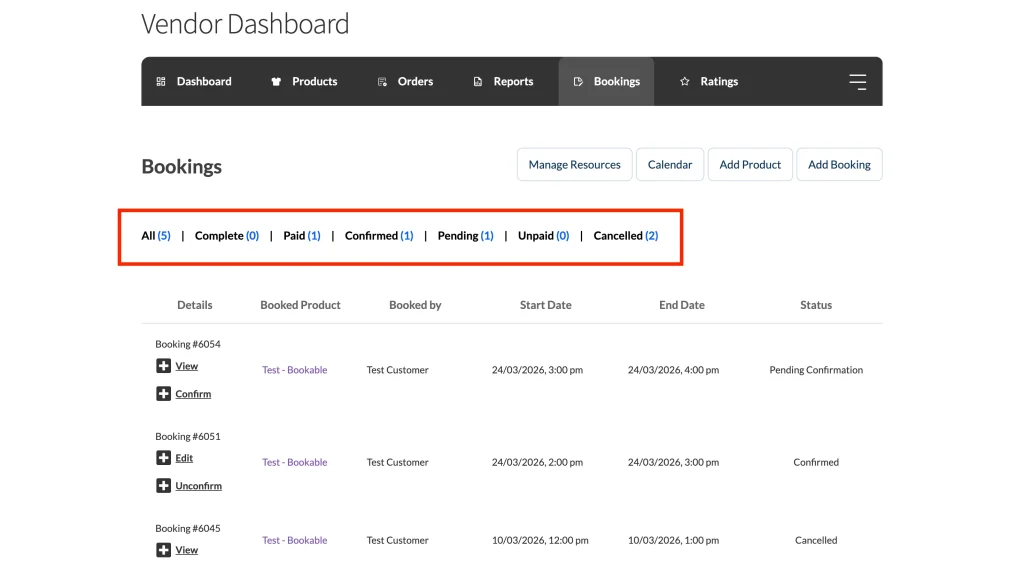Click the Orders list icon
The height and width of the screenshot is (581, 1024).
tap(382, 82)
